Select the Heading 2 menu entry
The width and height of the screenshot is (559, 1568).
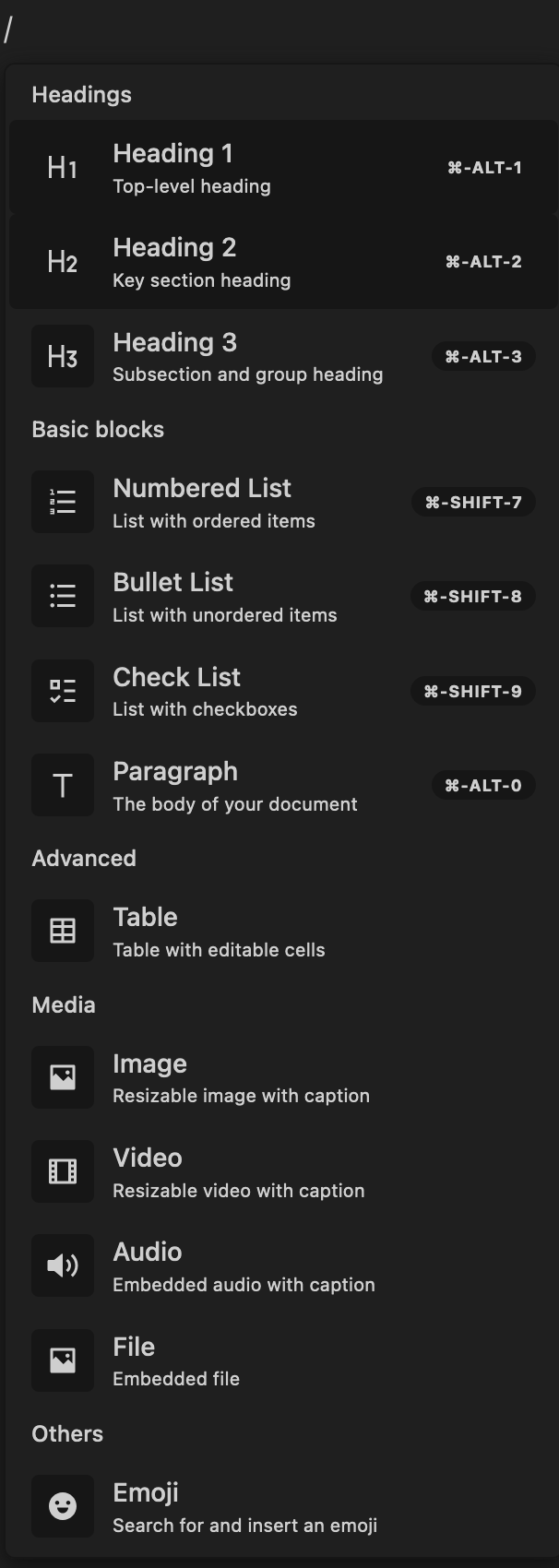click(231, 262)
